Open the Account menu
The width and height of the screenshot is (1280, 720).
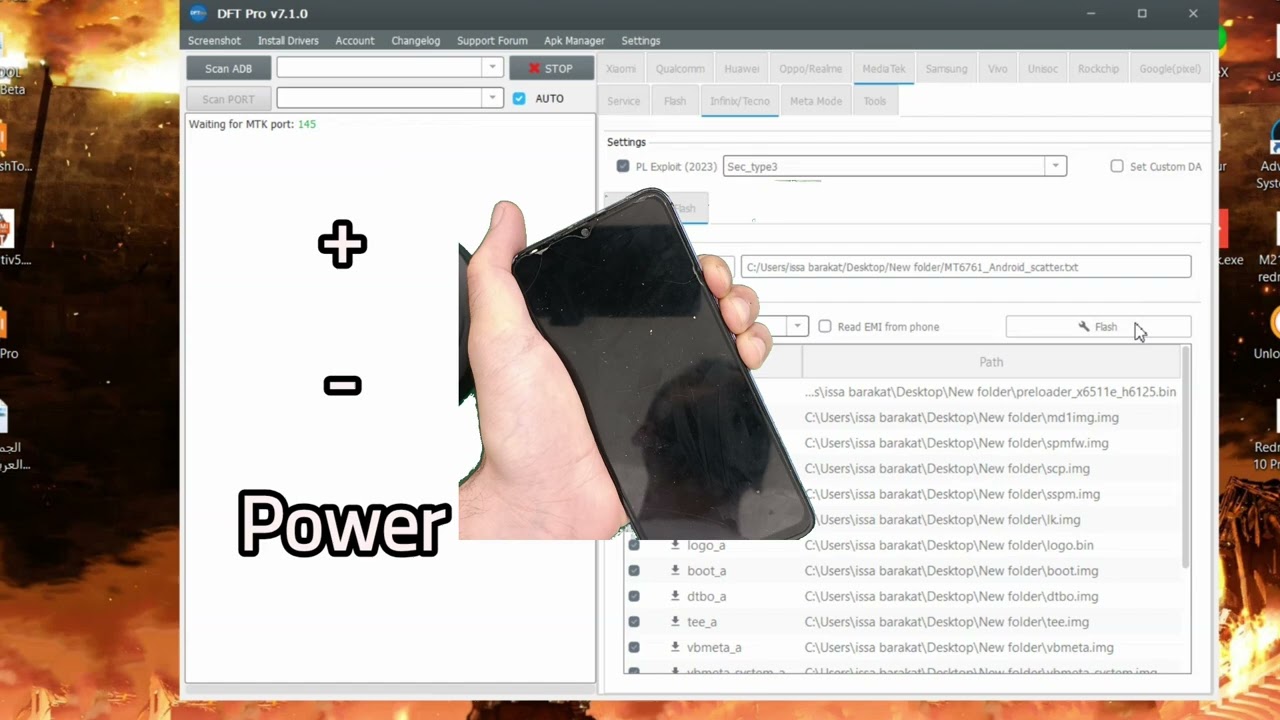pos(355,41)
